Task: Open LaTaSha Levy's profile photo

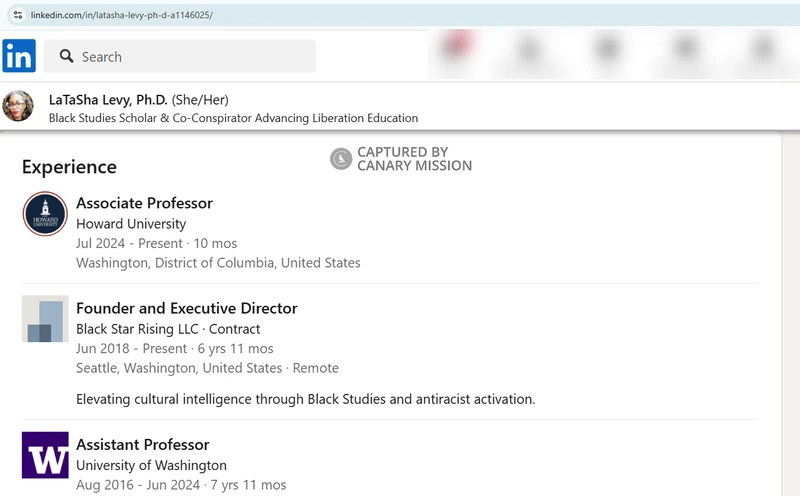Action: (18, 106)
